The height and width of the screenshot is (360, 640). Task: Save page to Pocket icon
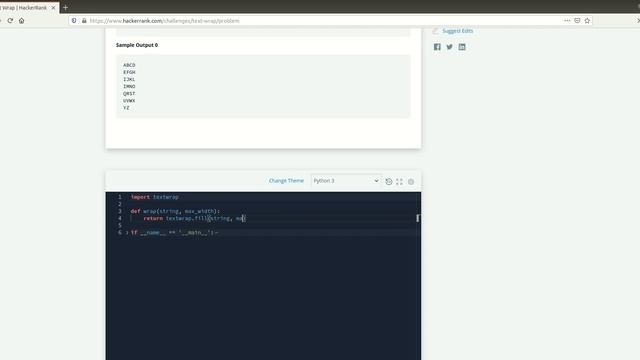tap(577, 20)
